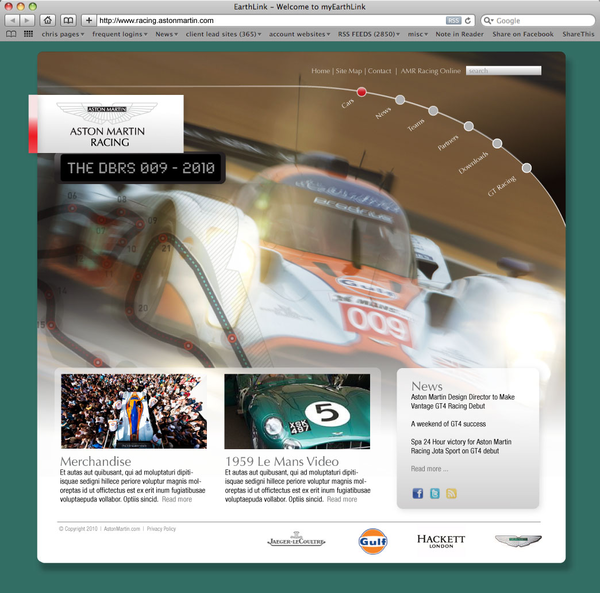Open AMR Racing Online header link

430,71
